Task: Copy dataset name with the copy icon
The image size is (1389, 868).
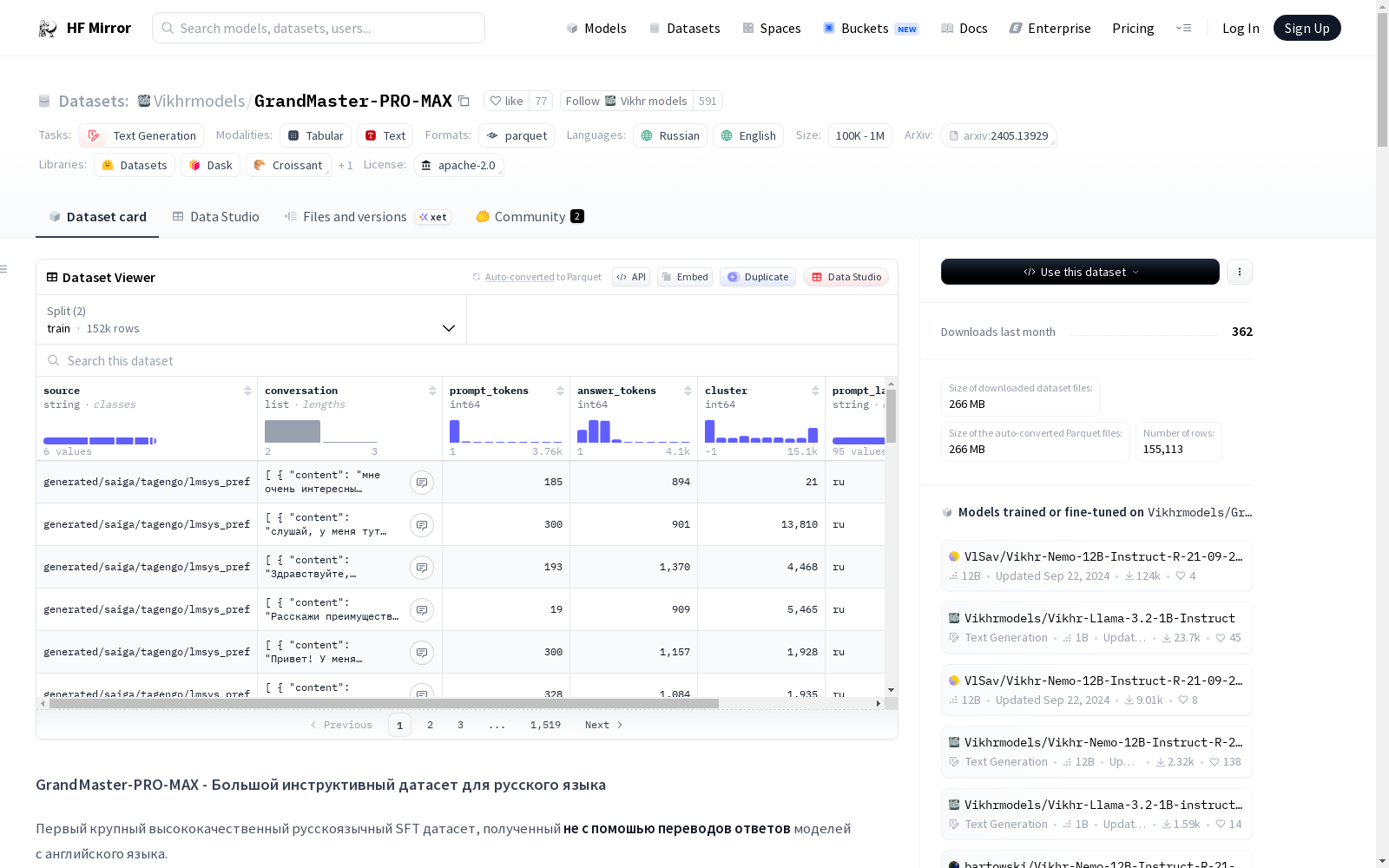Action: click(464, 102)
